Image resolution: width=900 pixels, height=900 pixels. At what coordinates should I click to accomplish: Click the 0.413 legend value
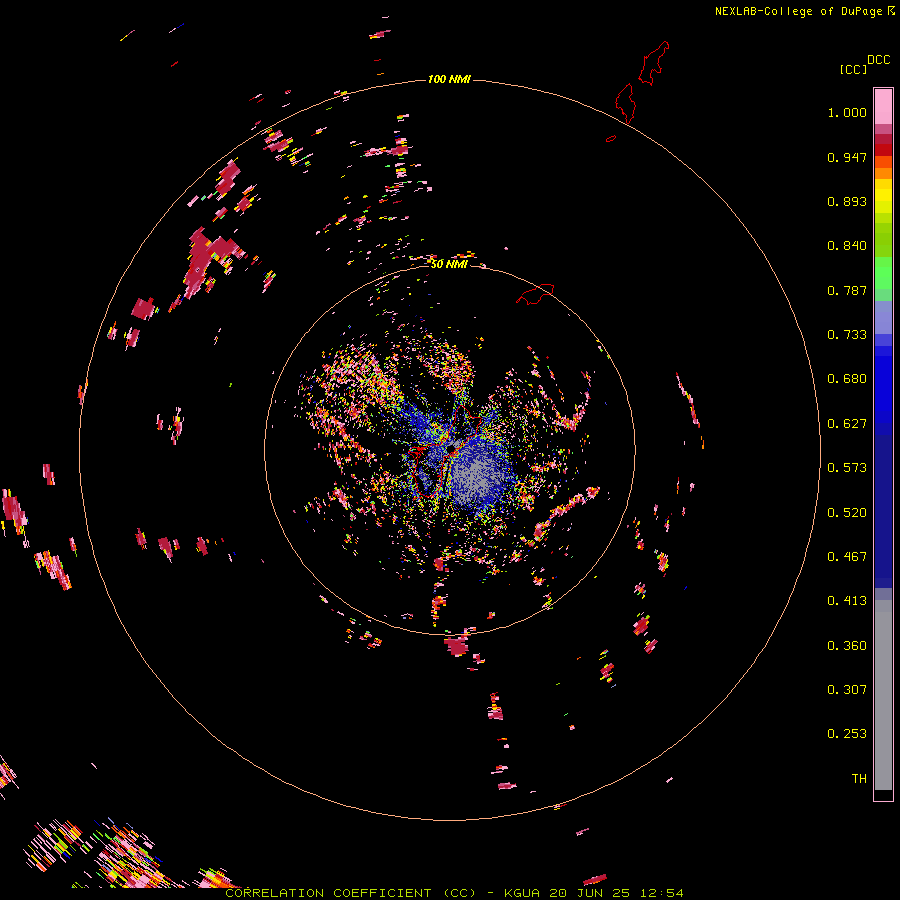pos(847,601)
